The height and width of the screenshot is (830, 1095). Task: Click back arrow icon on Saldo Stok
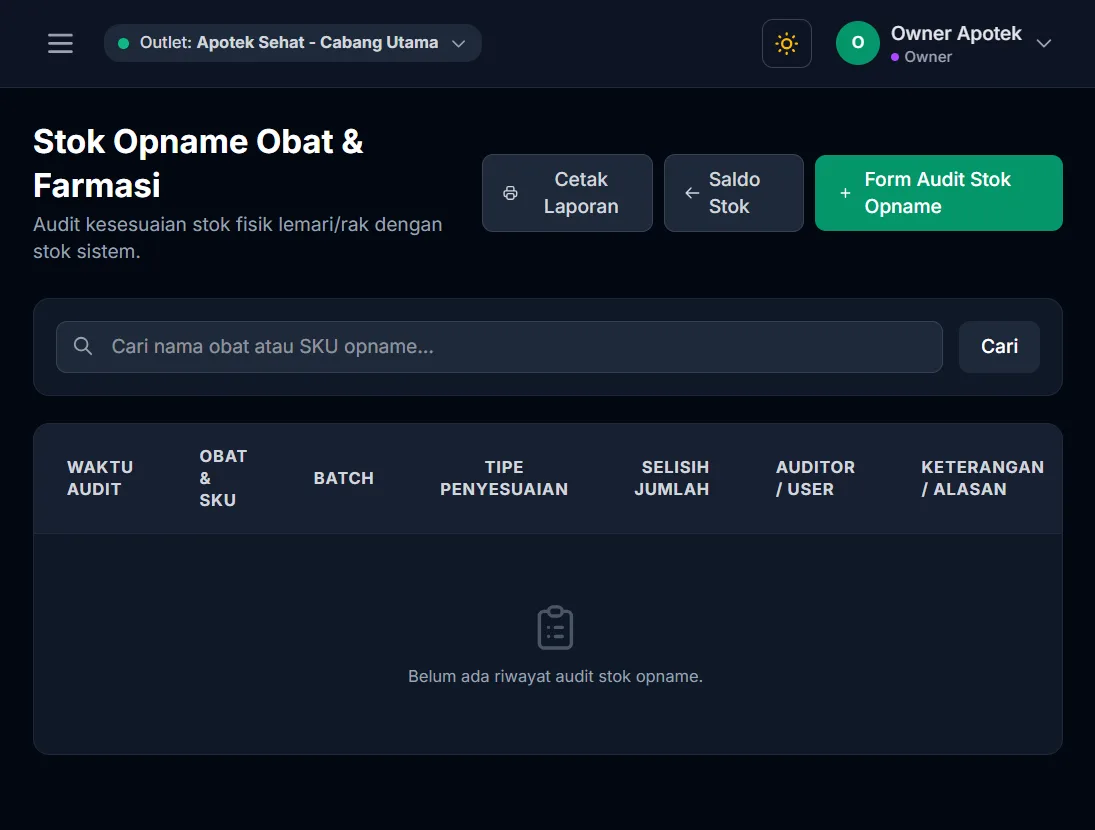692,193
